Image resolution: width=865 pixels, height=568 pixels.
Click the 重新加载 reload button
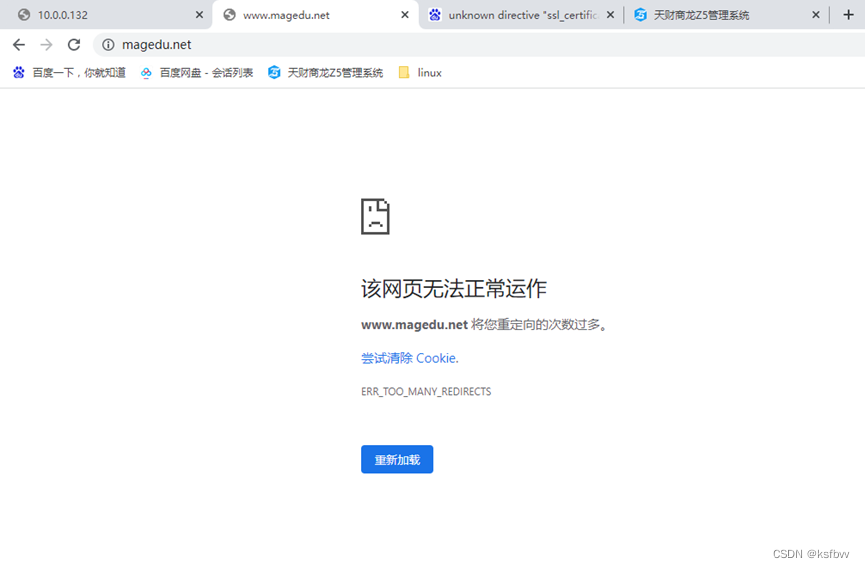(x=397, y=459)
